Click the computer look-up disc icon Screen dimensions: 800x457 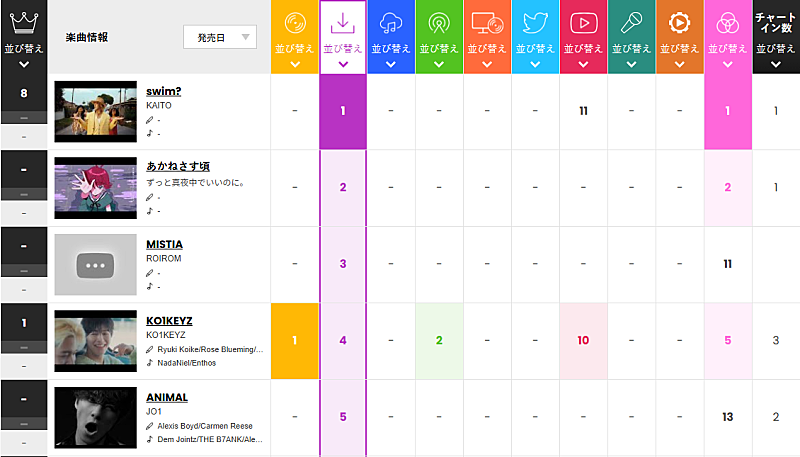[x=487, y=23]
